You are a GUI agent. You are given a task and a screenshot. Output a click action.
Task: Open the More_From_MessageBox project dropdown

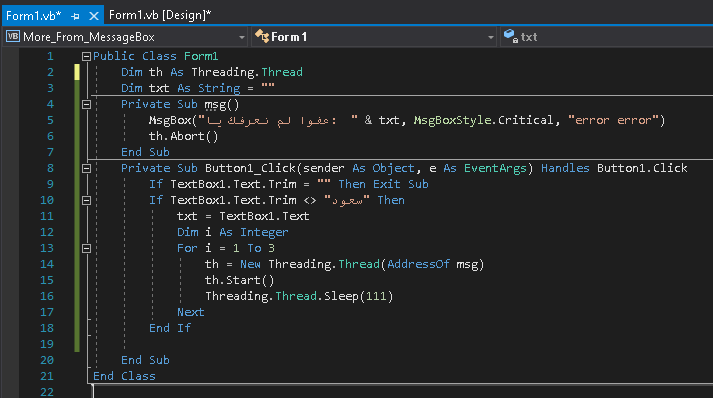coord(126,37)
